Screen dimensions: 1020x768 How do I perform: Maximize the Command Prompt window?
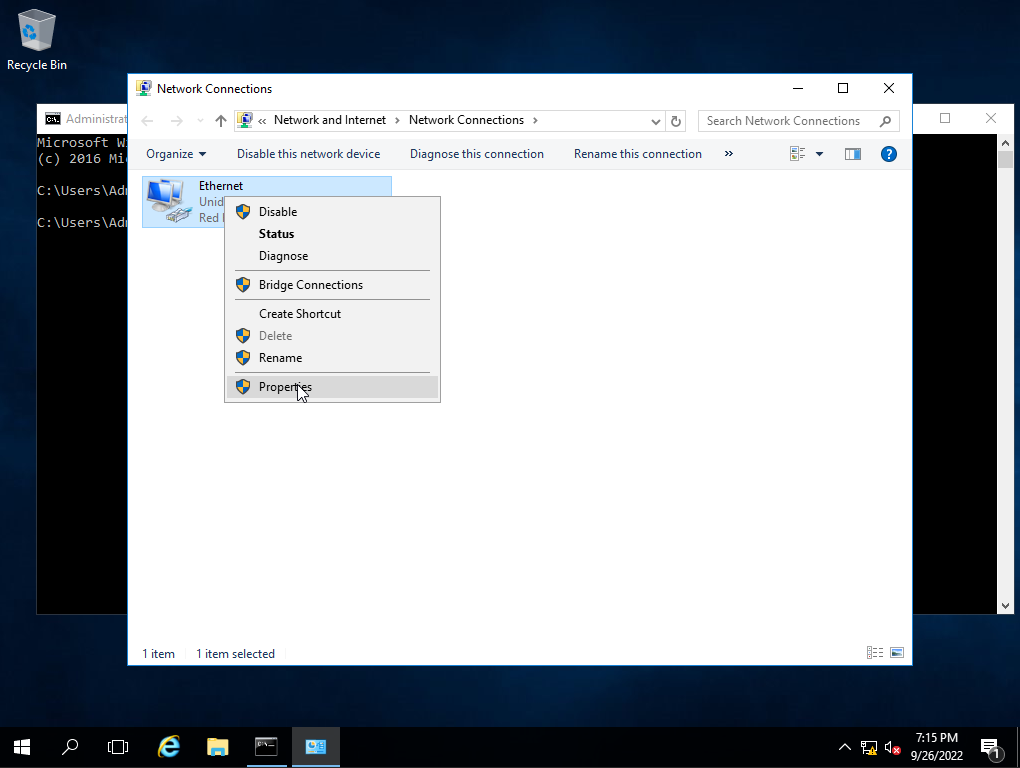(x=945, y=118)
